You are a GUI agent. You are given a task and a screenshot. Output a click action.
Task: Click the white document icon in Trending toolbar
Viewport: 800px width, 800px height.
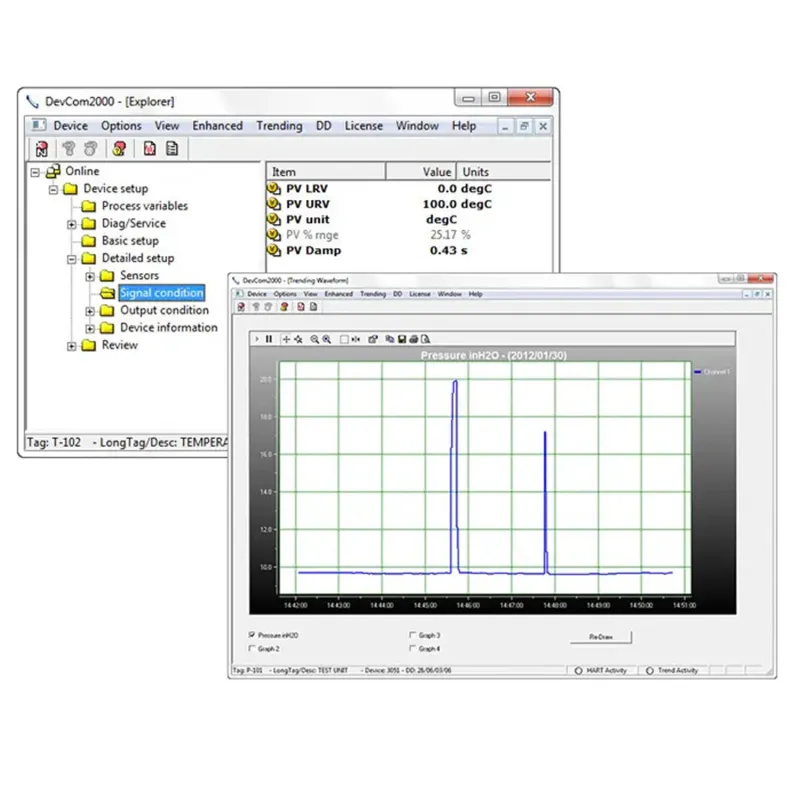click(313, 307)
